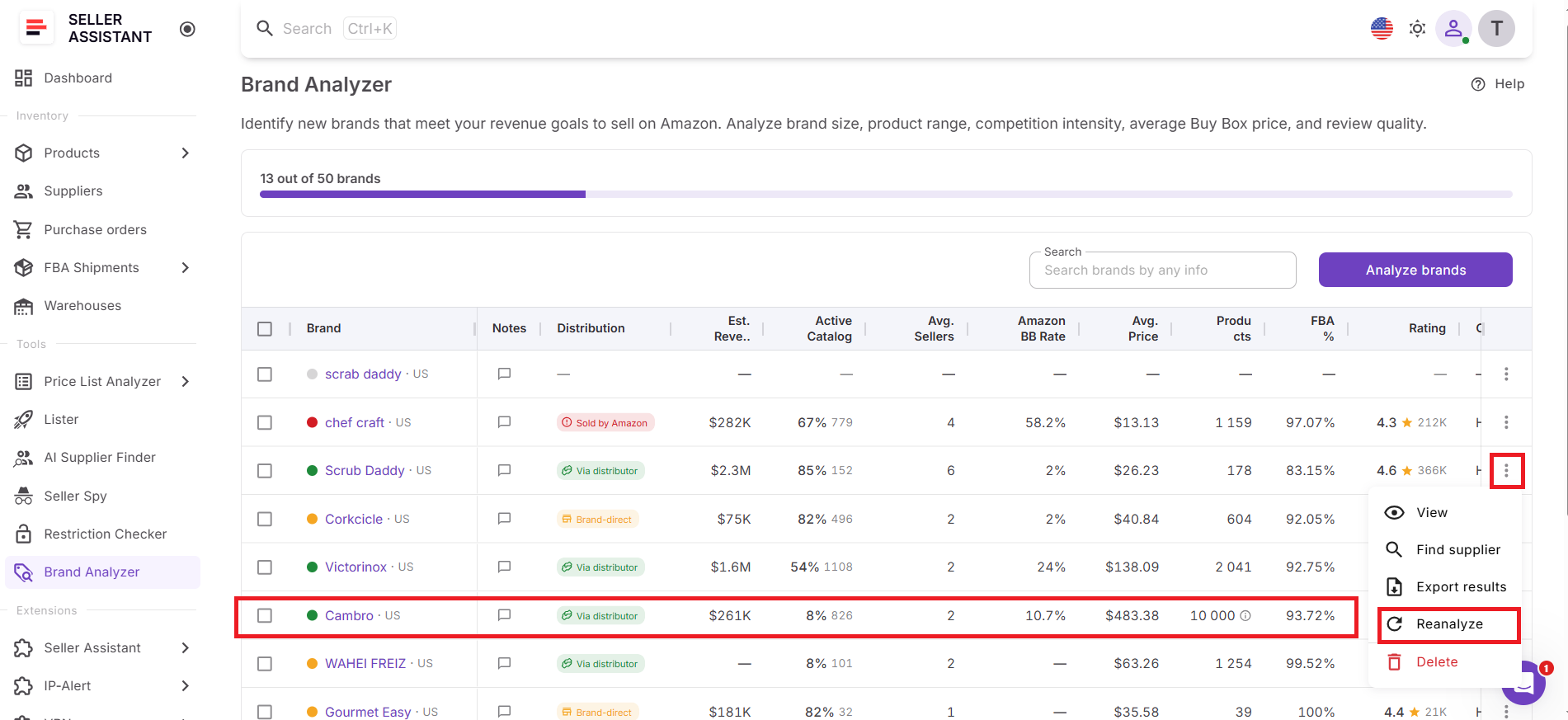Open notes icon for Gourmet Easy
The image size is (1568, 720).
click(505, 712)
